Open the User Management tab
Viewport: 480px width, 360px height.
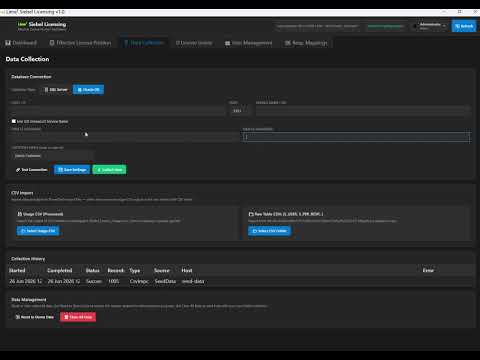pyautogui.click(x=248, y=43)
